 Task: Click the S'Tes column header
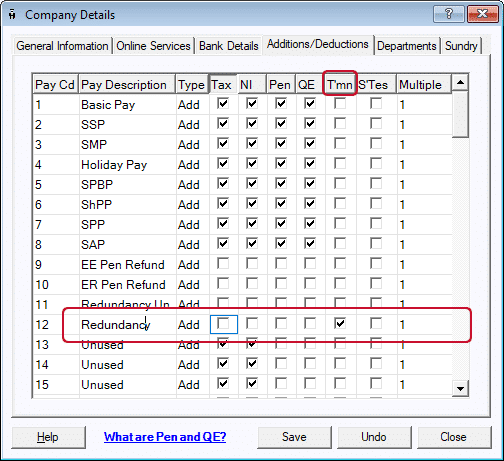(376, 85)
